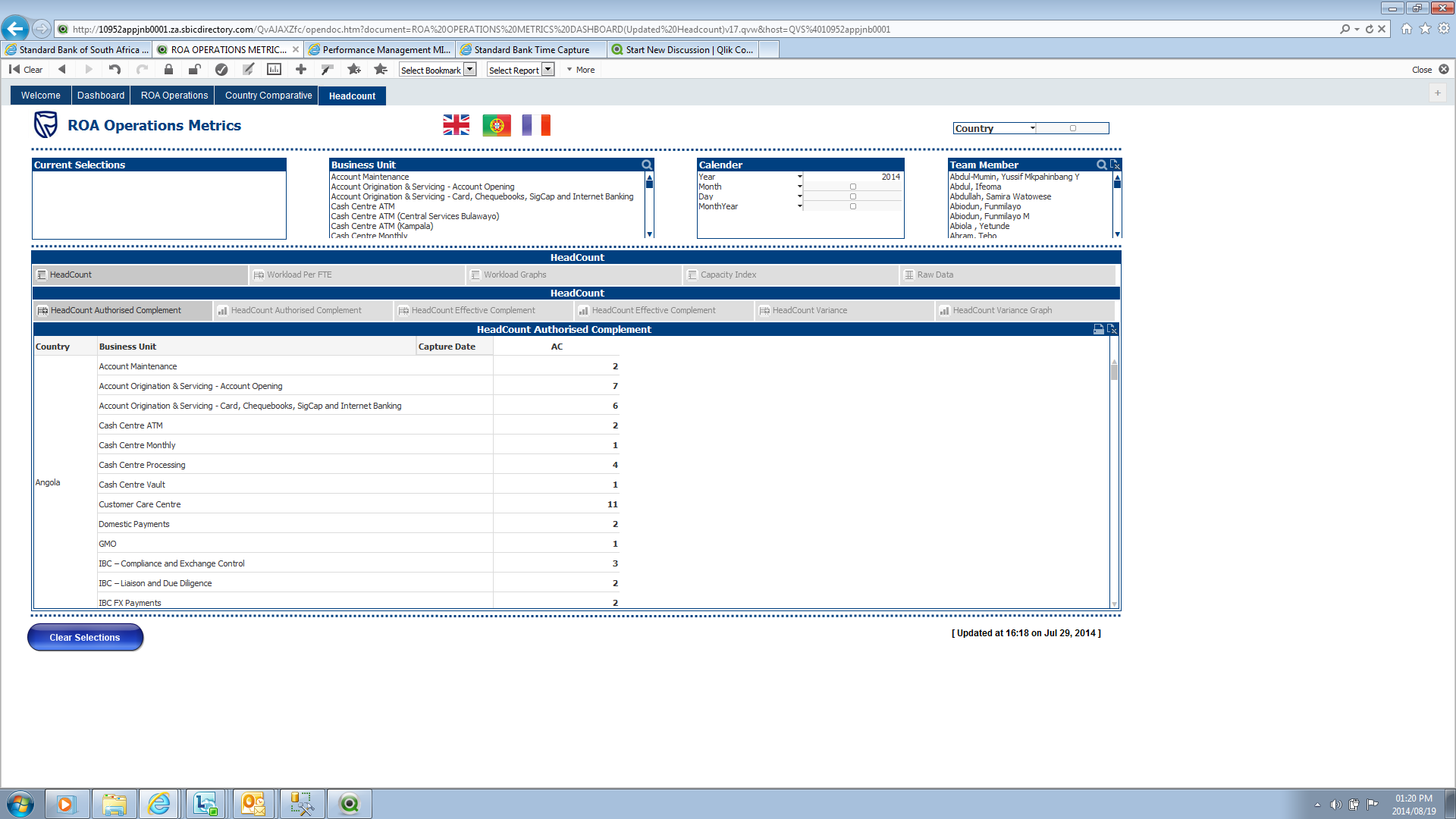Image resolution: width=1456 pixels, height=819 pixels.
Task: Select Account Maintenance in Business Unit list
Action: click(x=369, y=177)
